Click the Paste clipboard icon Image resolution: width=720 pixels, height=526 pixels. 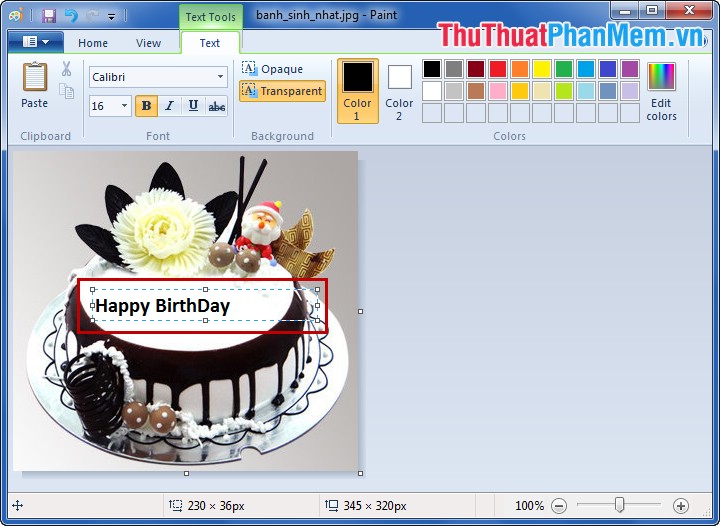(34, 77)
